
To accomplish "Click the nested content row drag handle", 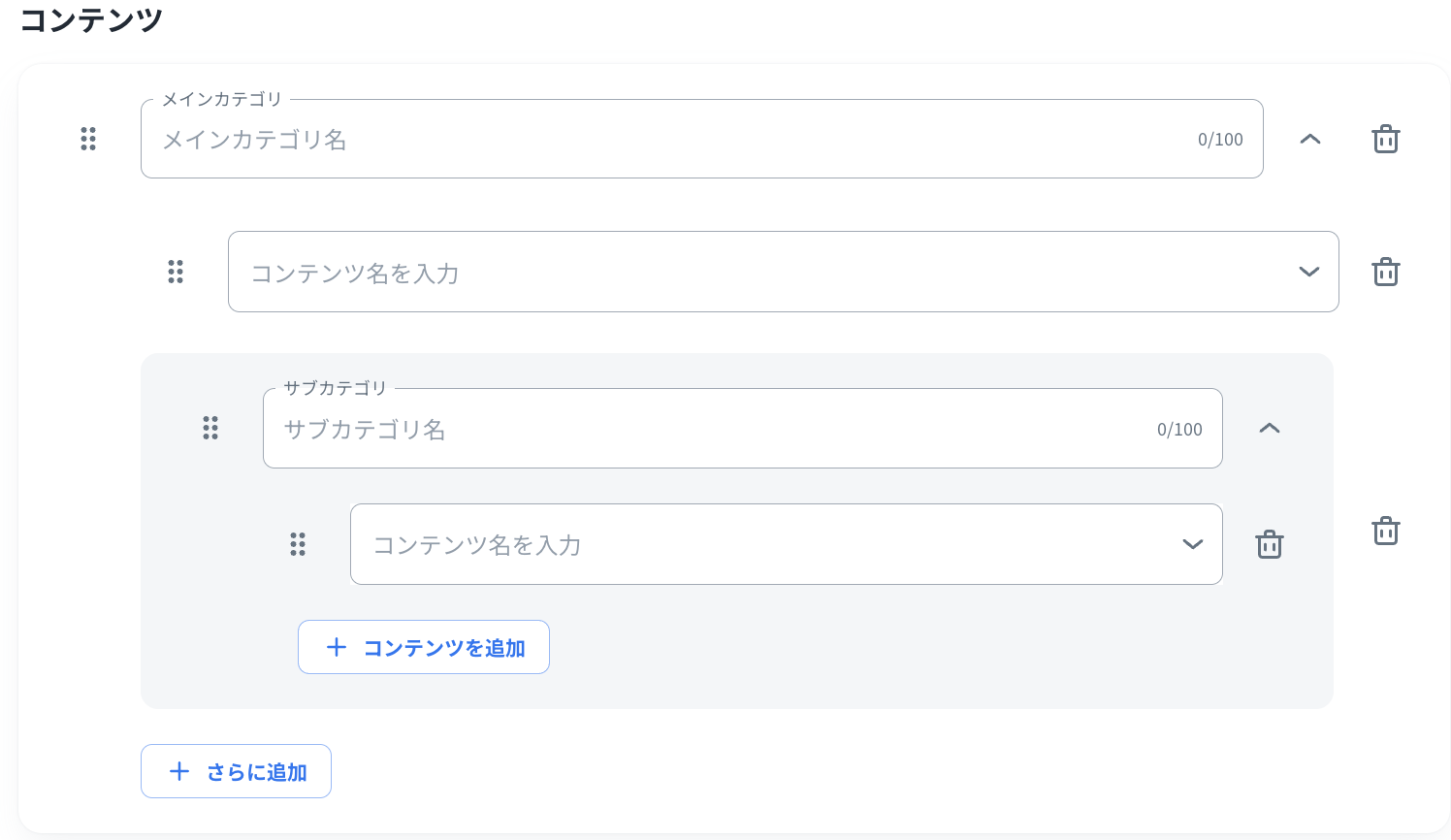I will click(x=298, y=544).
